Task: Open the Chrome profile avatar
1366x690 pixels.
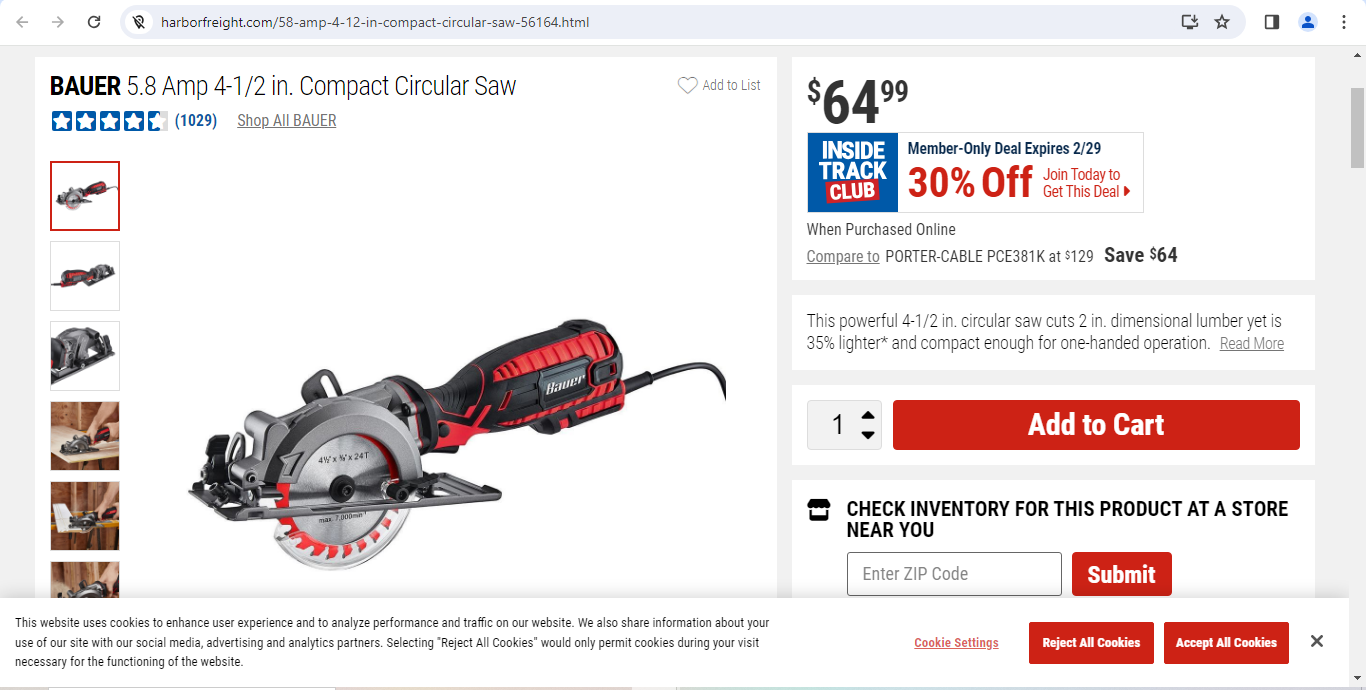Action: tap(1308, 22)
